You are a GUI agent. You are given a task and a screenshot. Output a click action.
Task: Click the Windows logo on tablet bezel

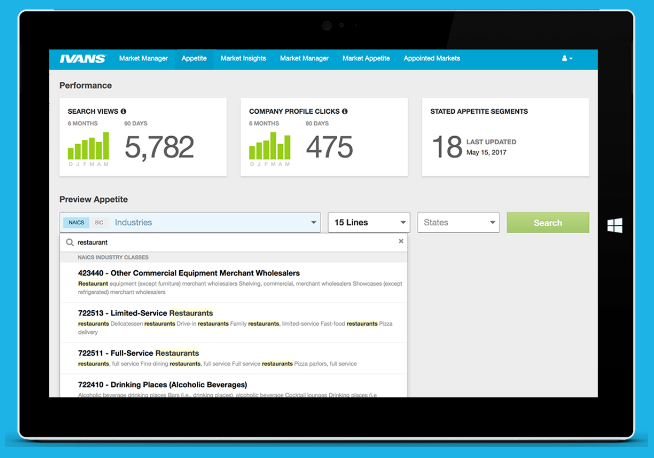[x=615, y=225]
